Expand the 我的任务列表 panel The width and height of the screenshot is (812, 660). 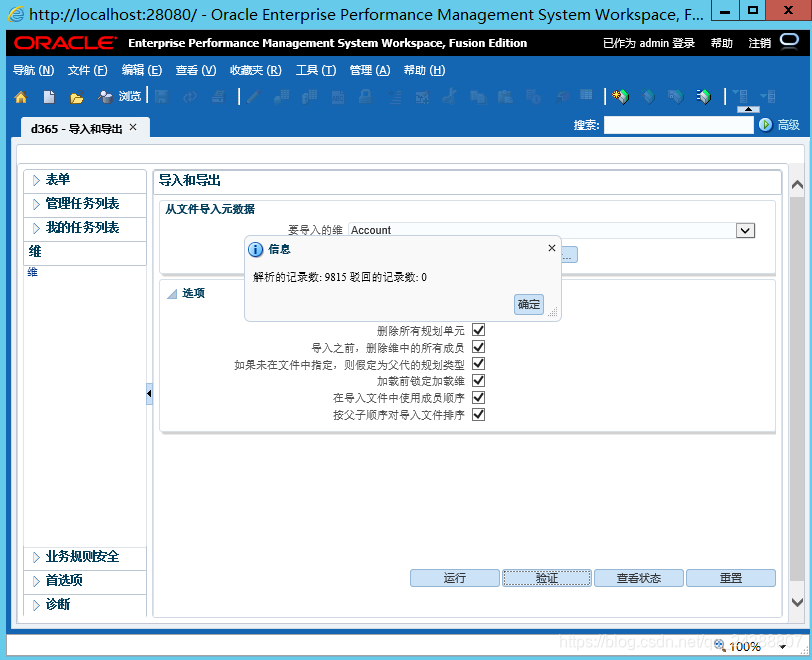click(36, 228)
